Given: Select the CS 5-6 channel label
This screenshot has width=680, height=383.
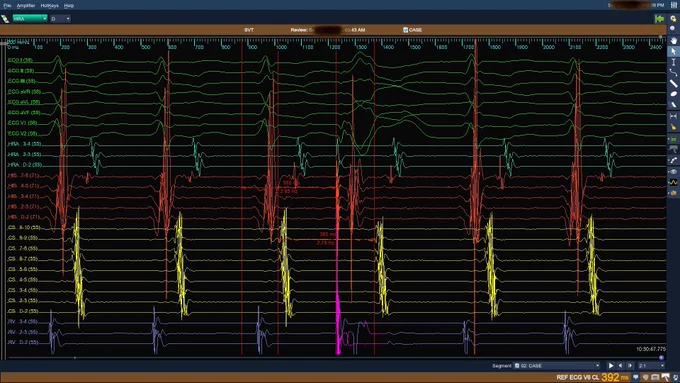Looking at the screenshot, I should (23, 269).
